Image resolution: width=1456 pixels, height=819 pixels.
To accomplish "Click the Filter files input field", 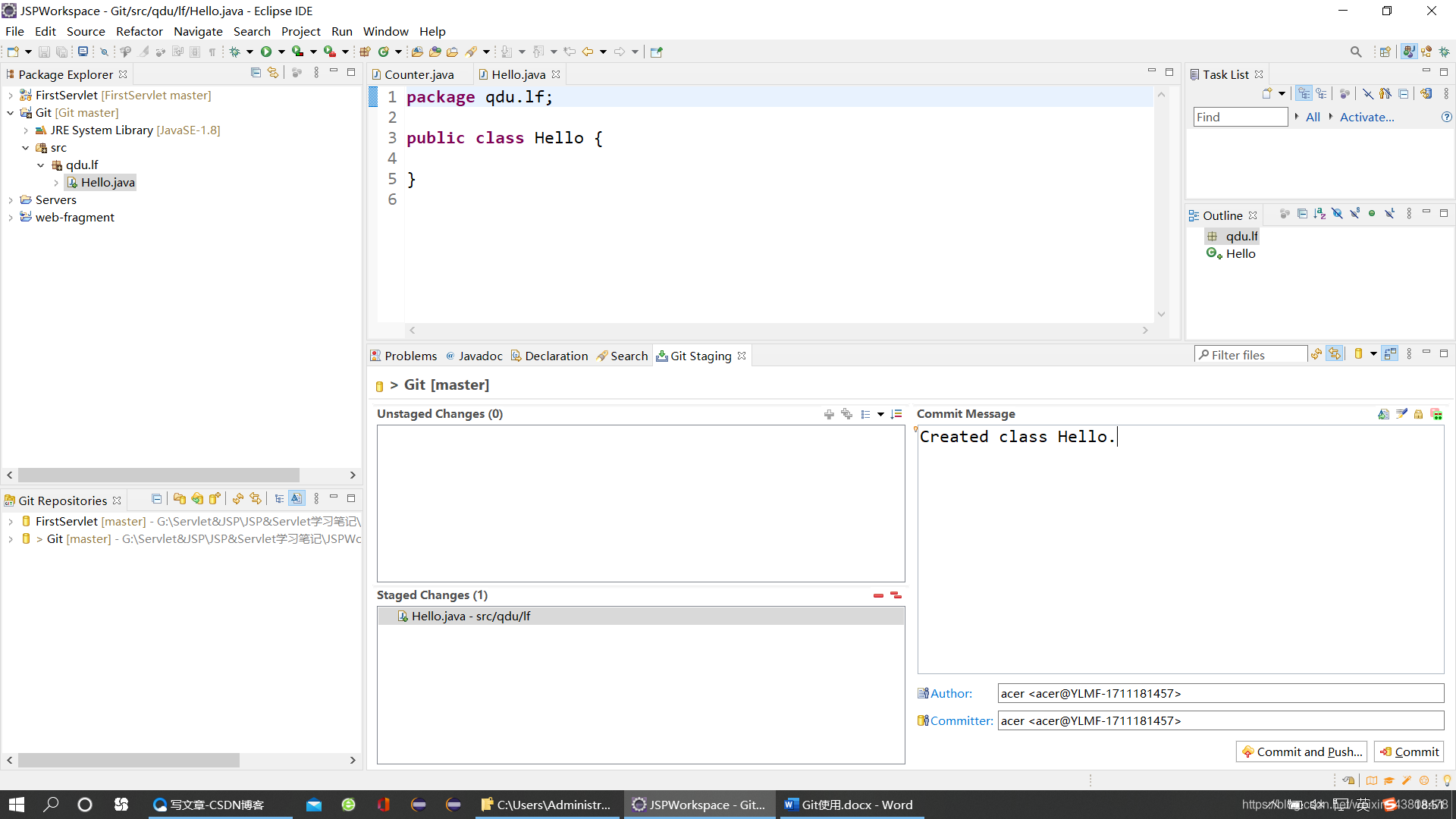I will [x=1251, y=355].
